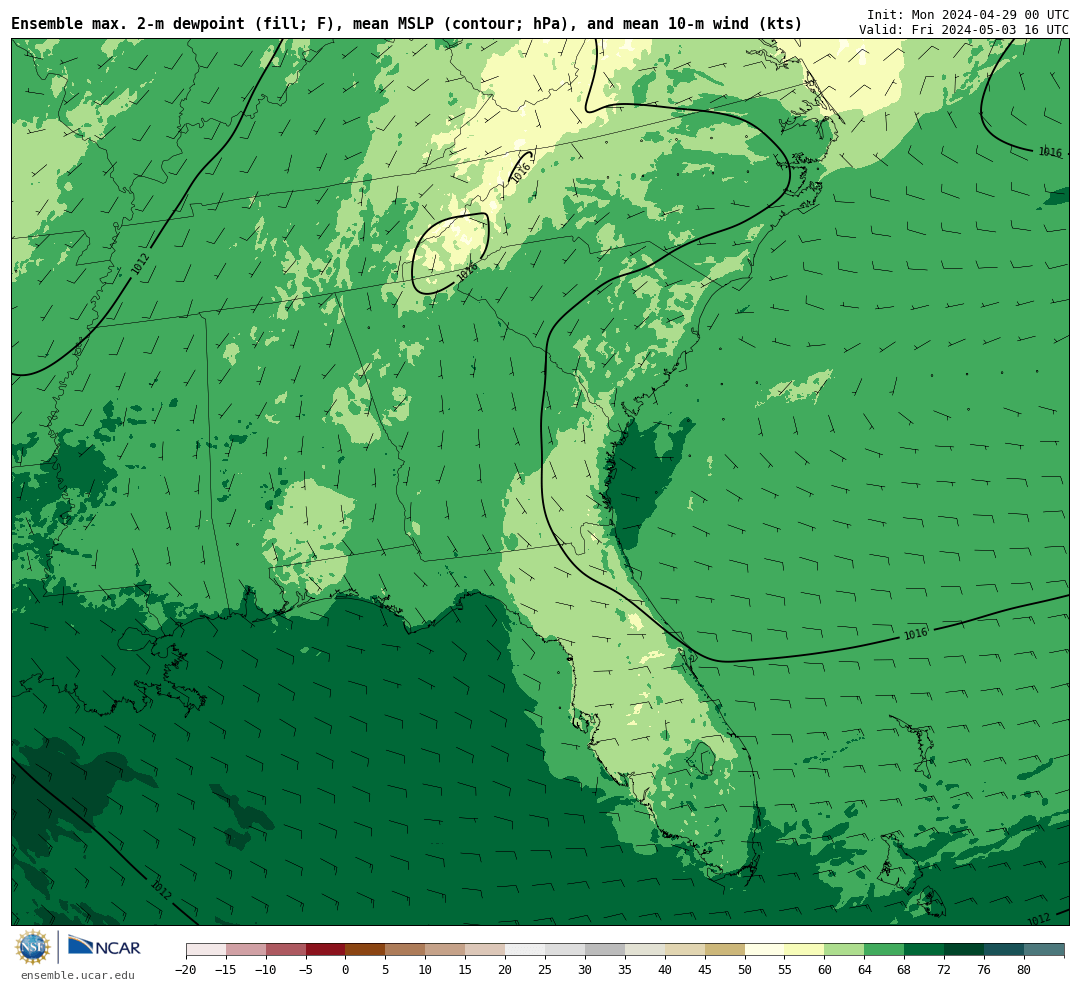Click the 1016 label at the map's northeast corner

coord(1050,152)
